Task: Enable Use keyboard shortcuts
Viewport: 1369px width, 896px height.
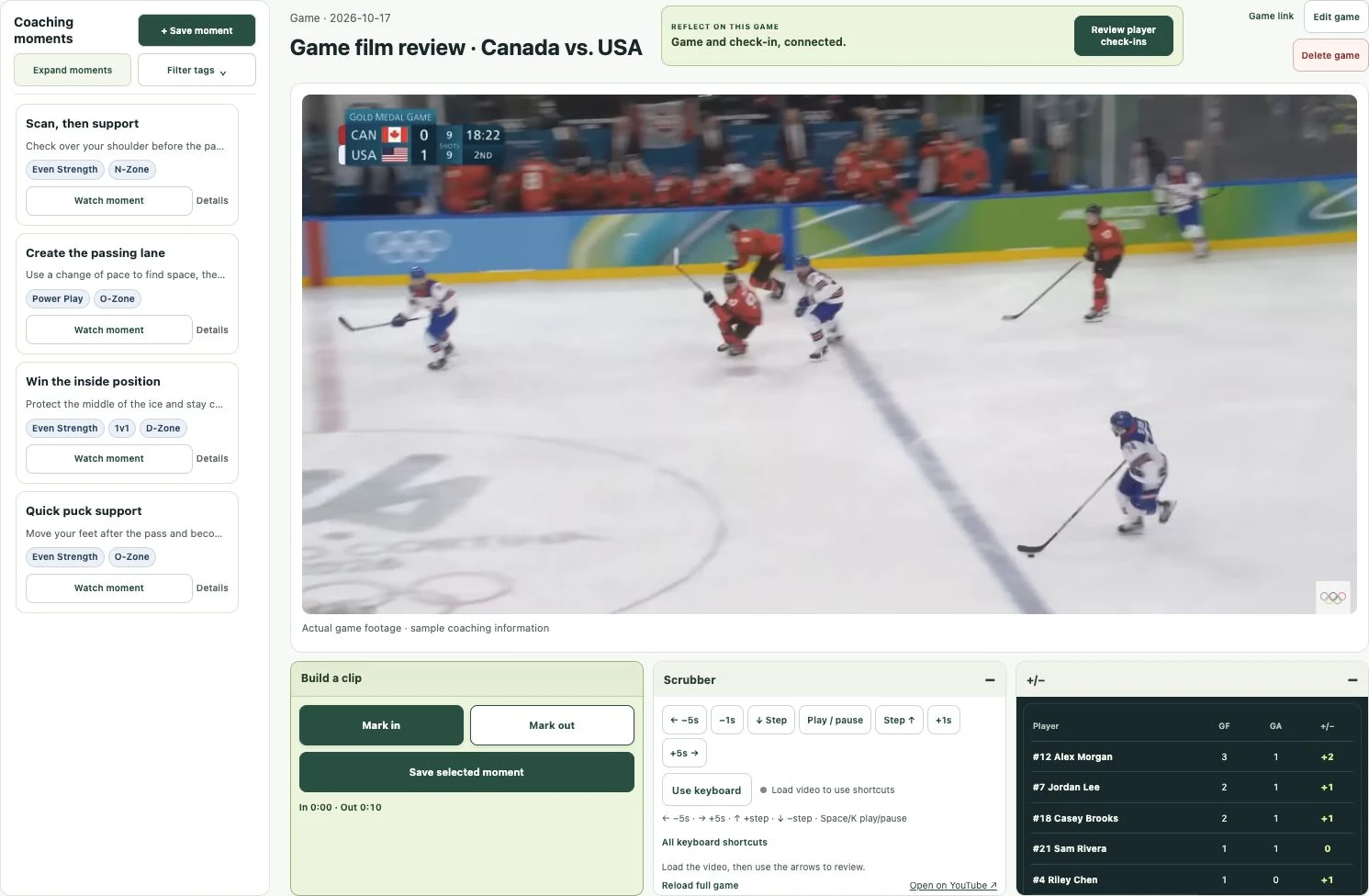Action: tap(706, 790)
